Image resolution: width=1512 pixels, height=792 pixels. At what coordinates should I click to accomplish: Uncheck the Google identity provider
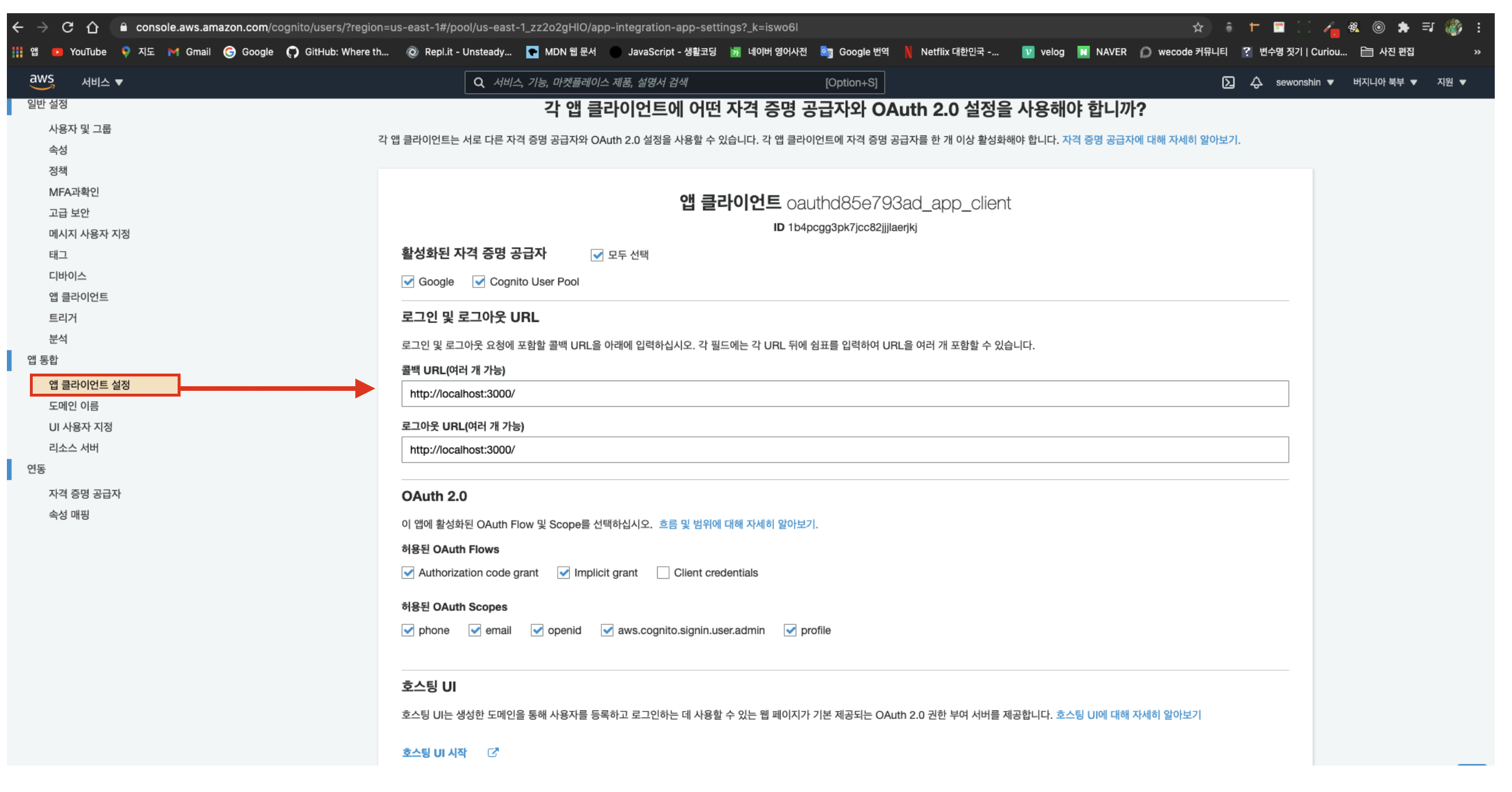coord(408,282)
